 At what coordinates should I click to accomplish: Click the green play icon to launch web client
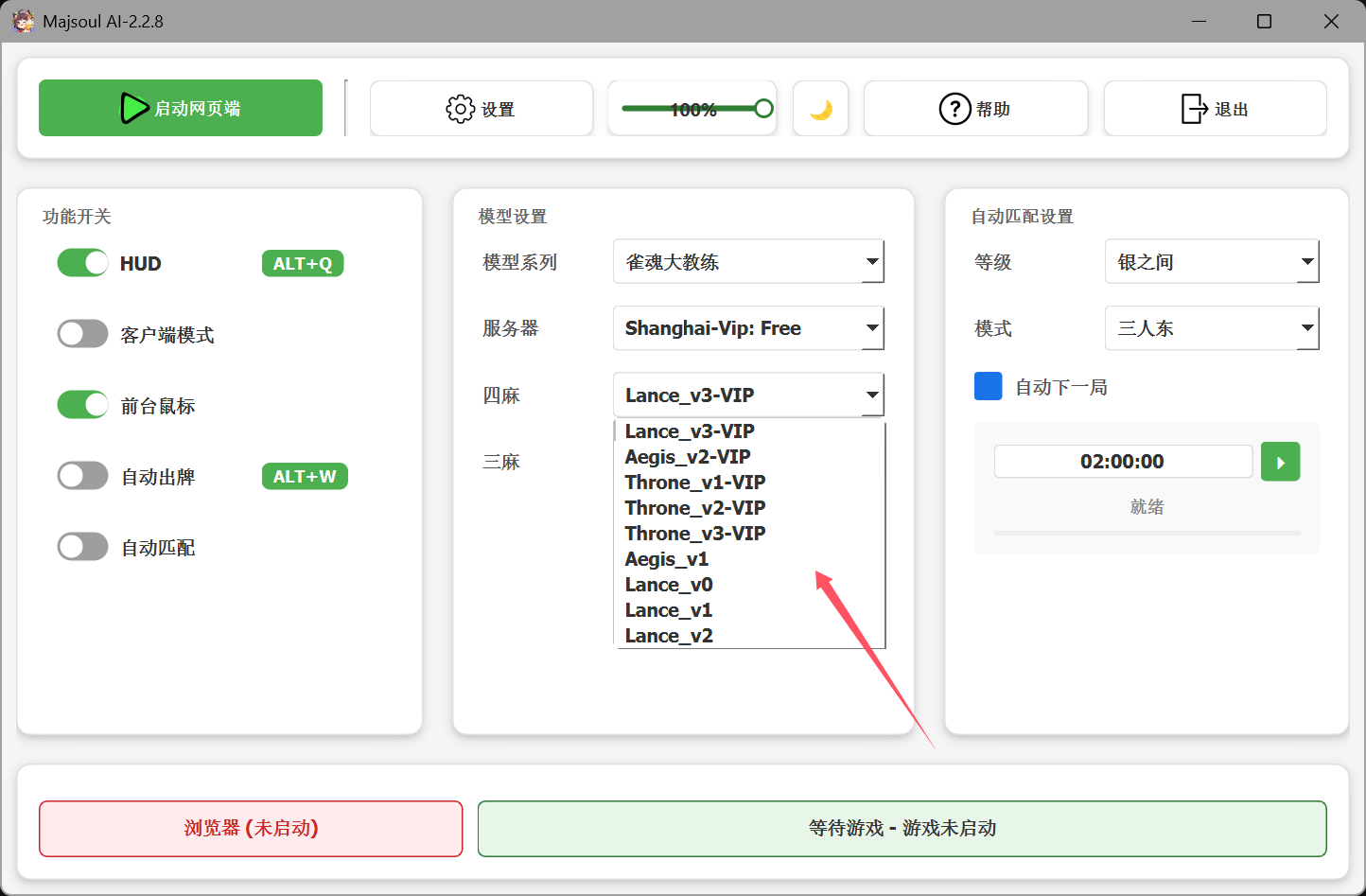point(133,108)
